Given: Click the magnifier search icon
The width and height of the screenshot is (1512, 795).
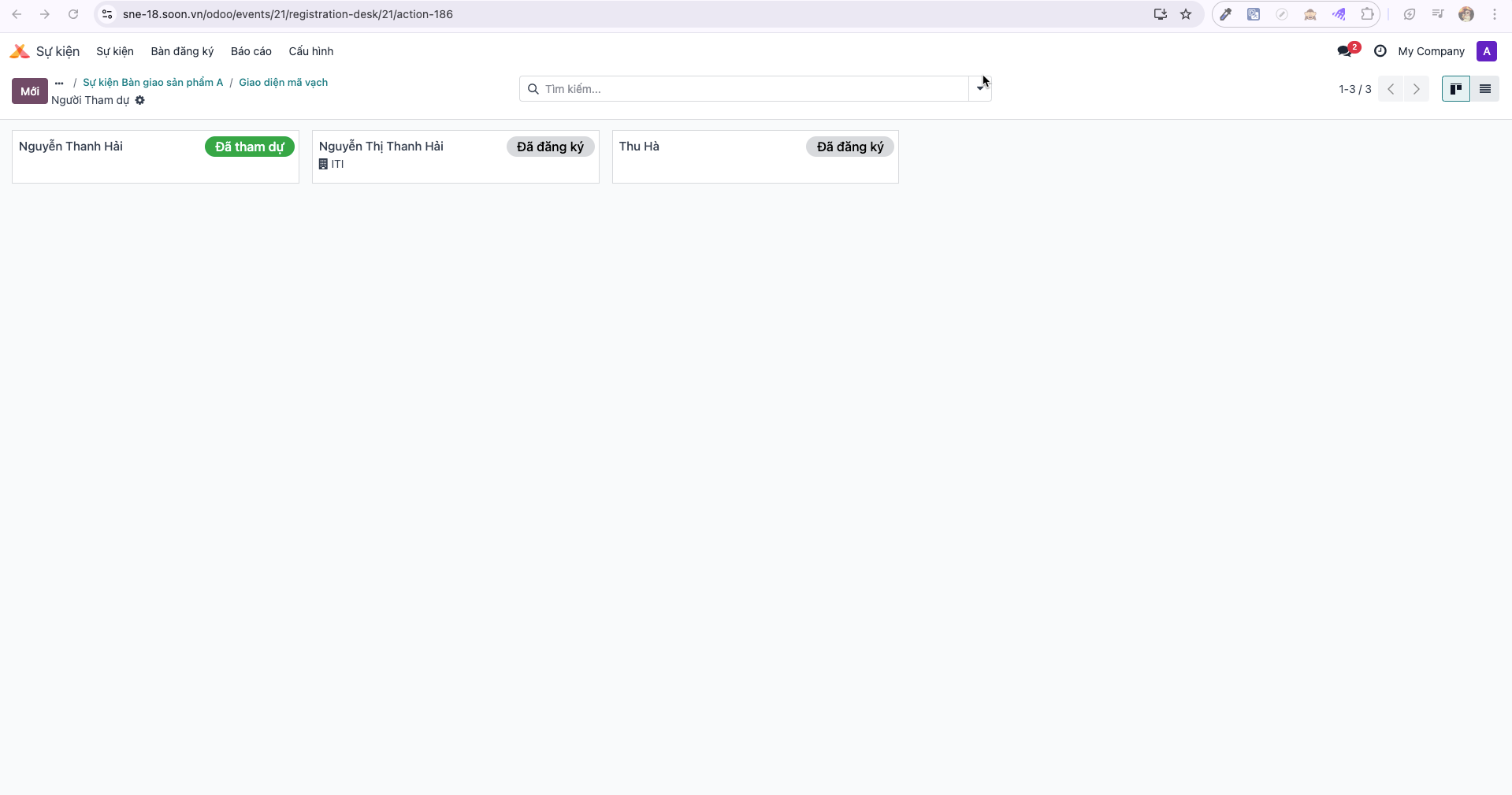Looking at the screenshot, I should pyautogui.click(x=533, y=89).
